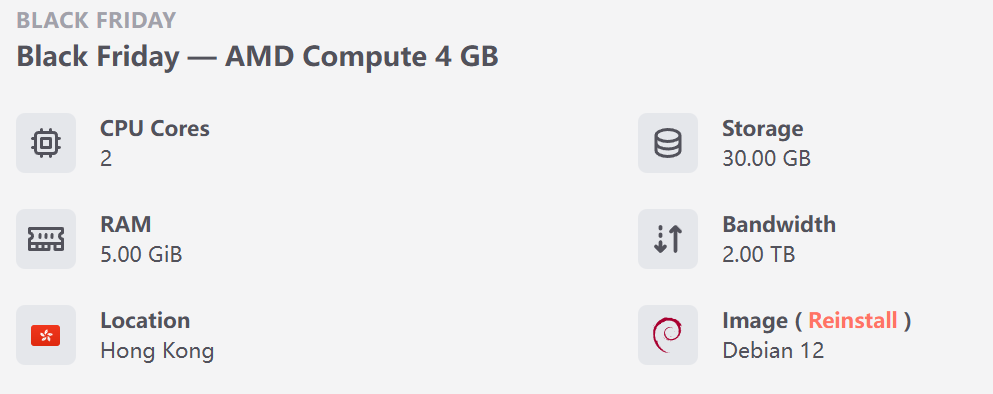Click the CPU Cores label
Viewport: 993px width, 394px height.
[155, 129]
